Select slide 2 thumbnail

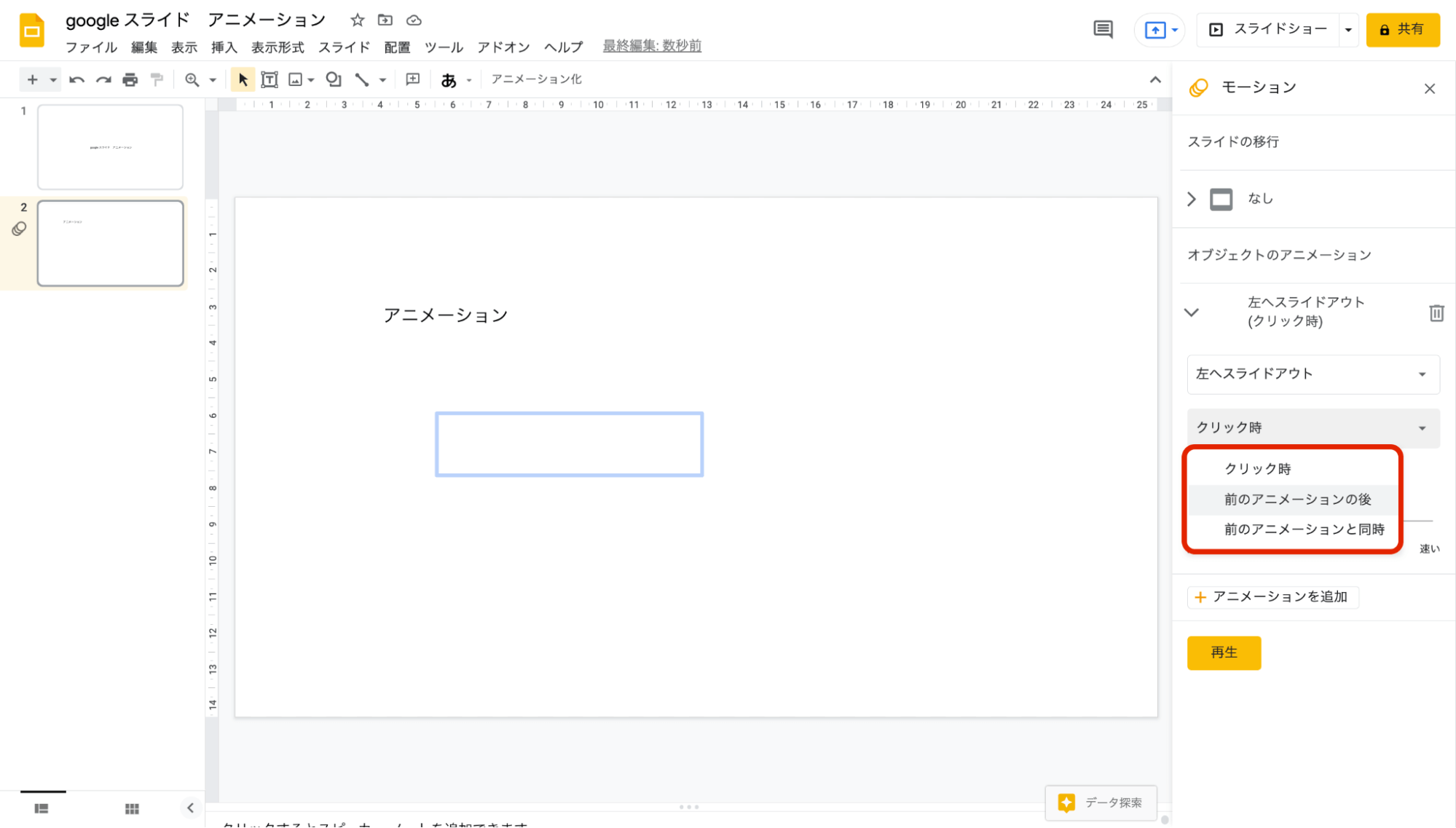coord(110,243)
